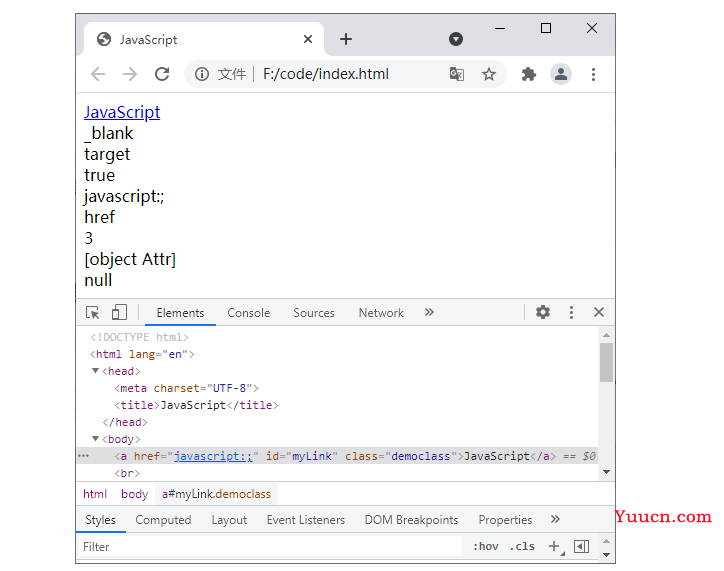Image resolution: width=724 pixels, height=571 pixels.
Task: Open DevTools settings gear
Action: pyautogui.click(x=543, y=313)
